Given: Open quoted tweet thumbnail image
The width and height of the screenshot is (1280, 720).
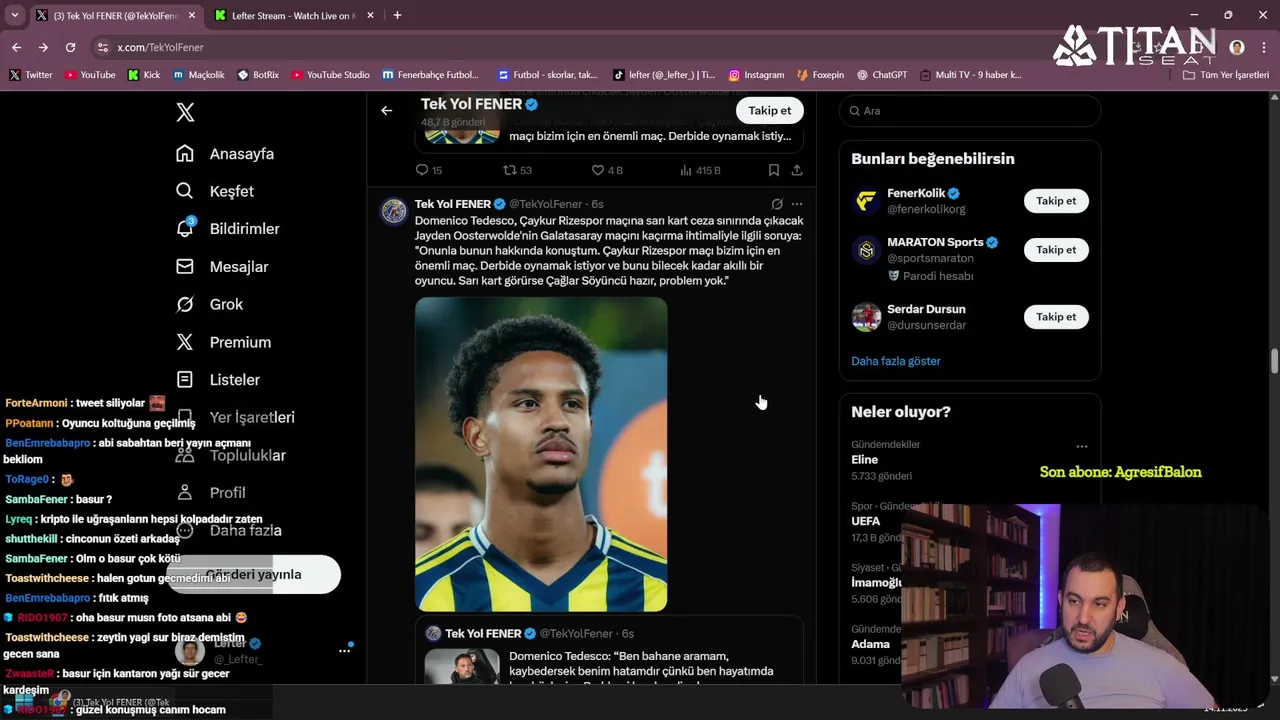Looking at the screenshot, I should (462, 668).
